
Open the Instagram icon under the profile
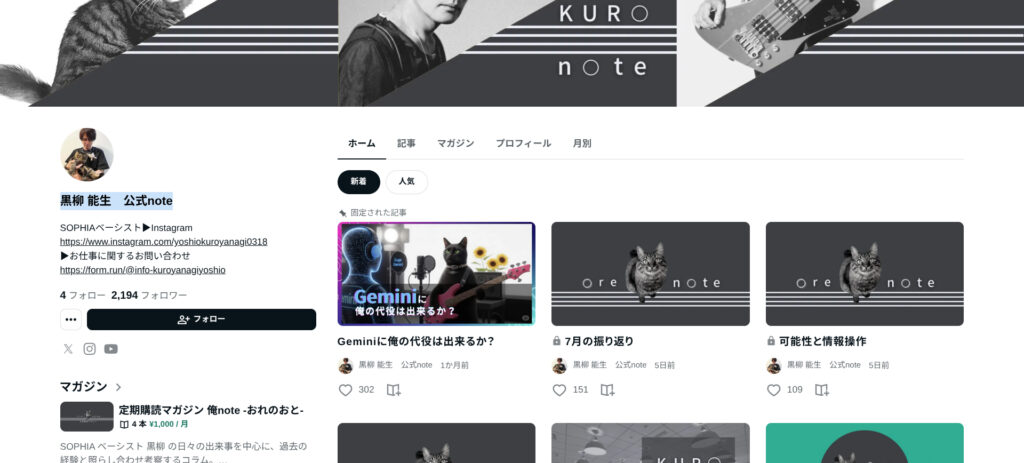pos(89,349)
